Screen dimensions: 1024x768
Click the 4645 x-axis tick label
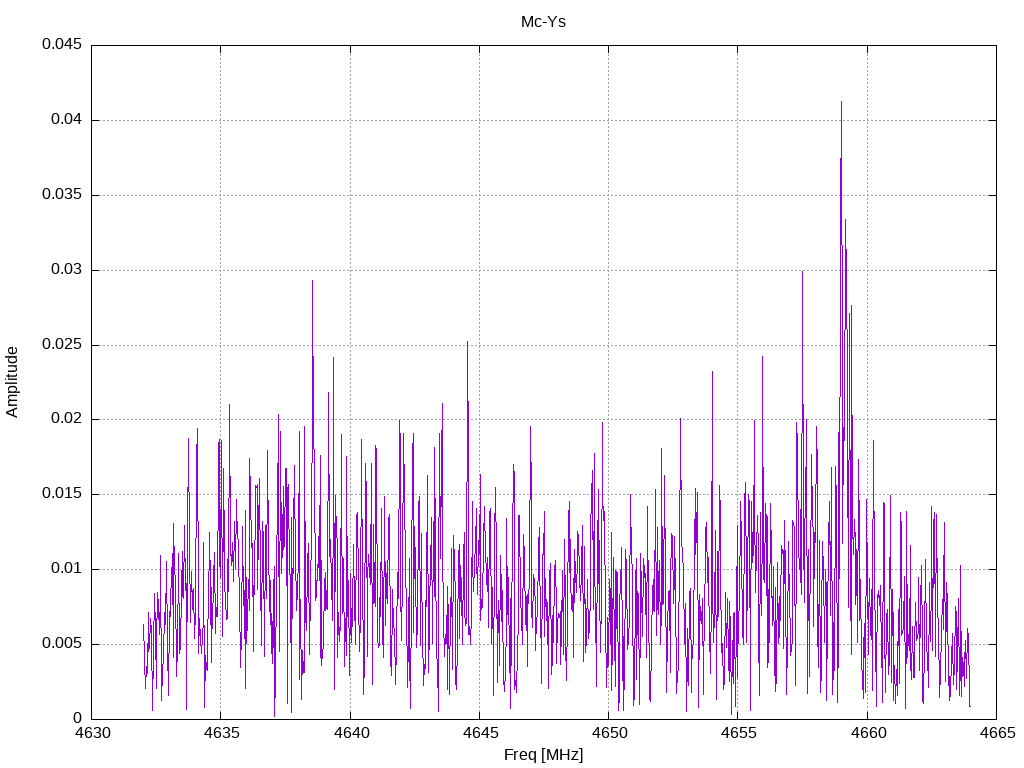tap(479, 734)
